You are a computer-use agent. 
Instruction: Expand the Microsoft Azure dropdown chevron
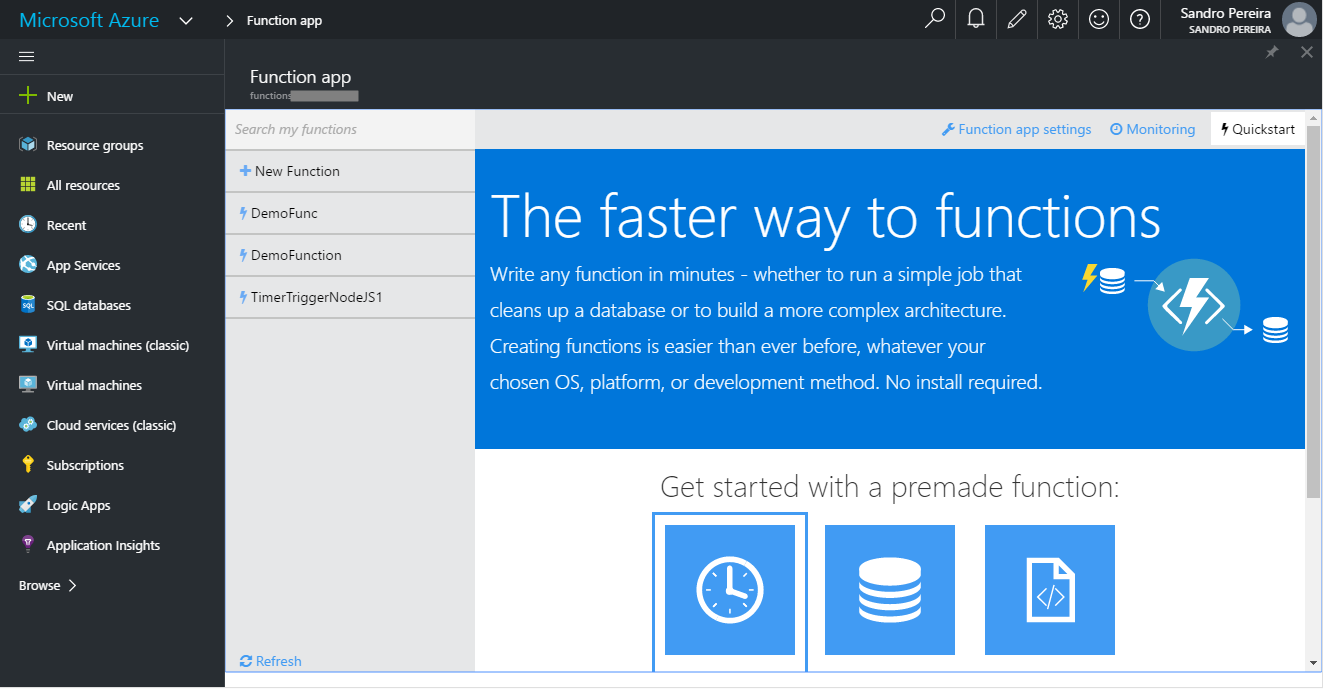pyautogui.click(x=186, y=20)
